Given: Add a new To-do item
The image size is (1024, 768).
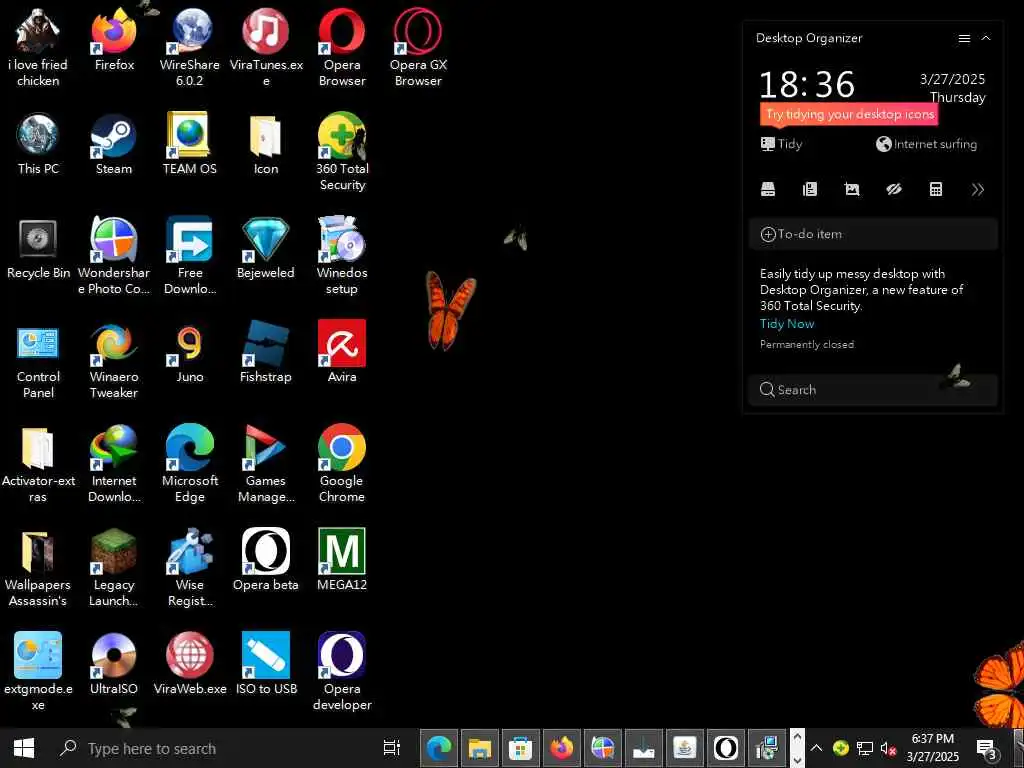Looking at the screenshot, I should [873, 234].
